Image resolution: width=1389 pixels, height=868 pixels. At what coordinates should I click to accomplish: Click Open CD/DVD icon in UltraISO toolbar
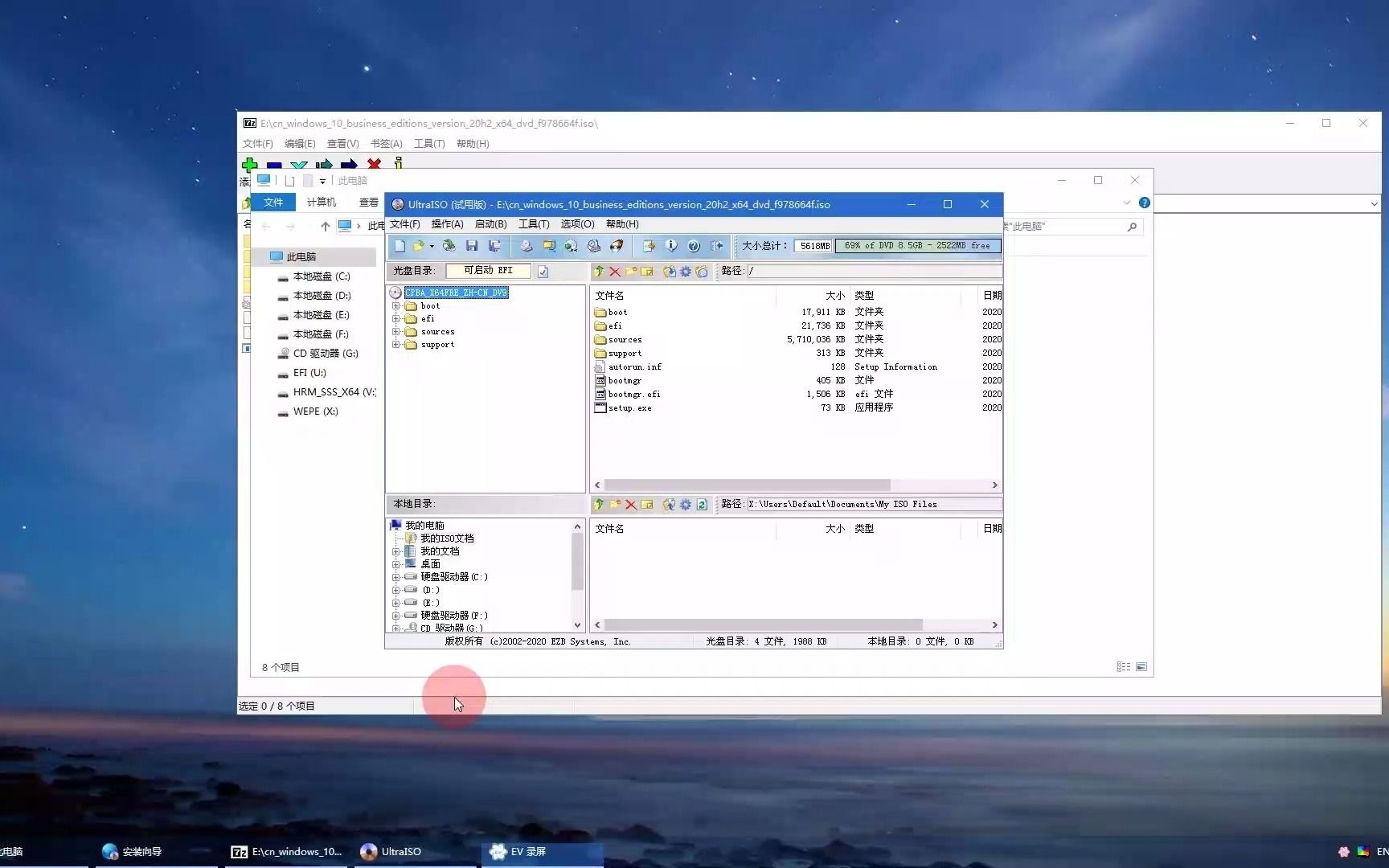(449, 246)
